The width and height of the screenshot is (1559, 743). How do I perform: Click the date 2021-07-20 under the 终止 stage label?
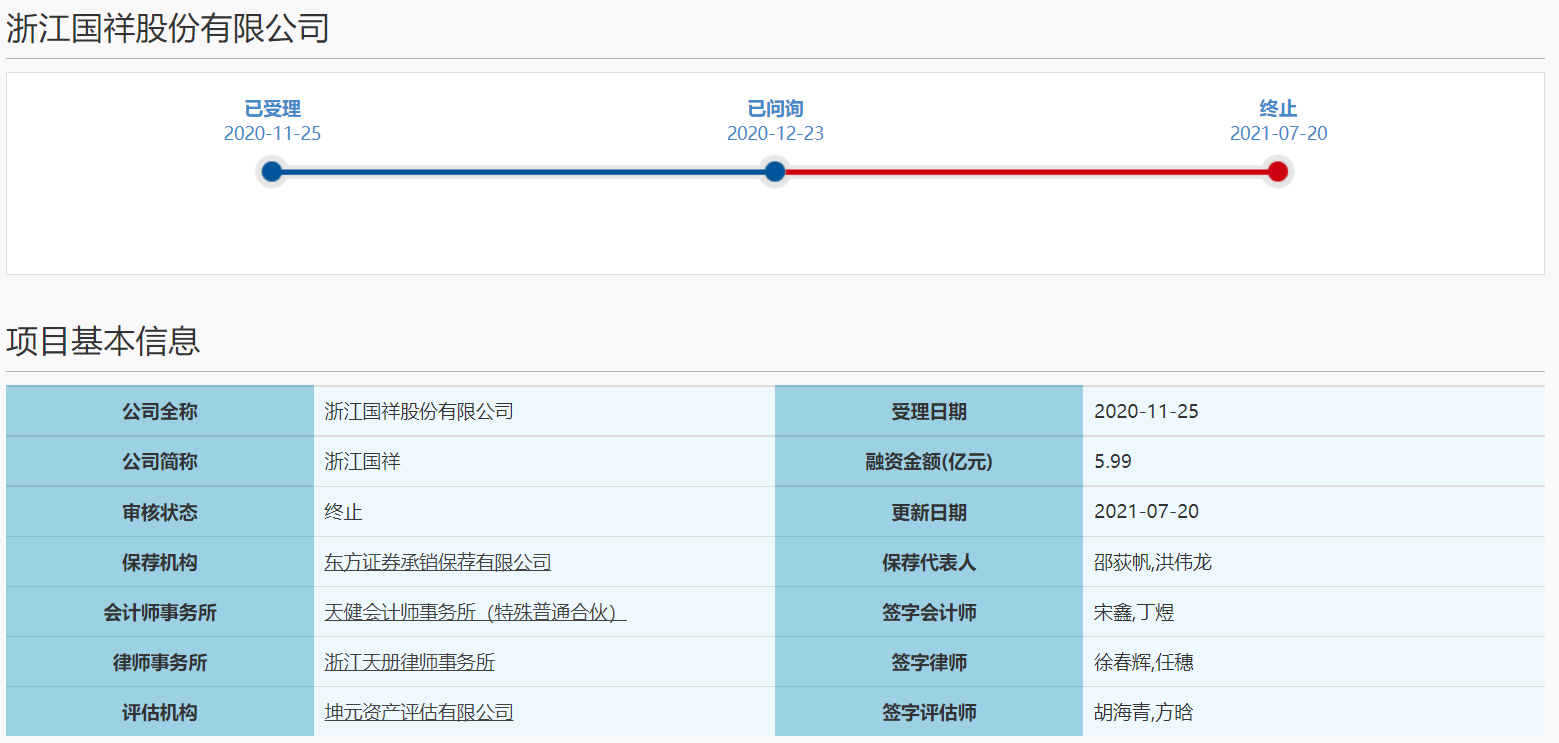point(1279,134)
